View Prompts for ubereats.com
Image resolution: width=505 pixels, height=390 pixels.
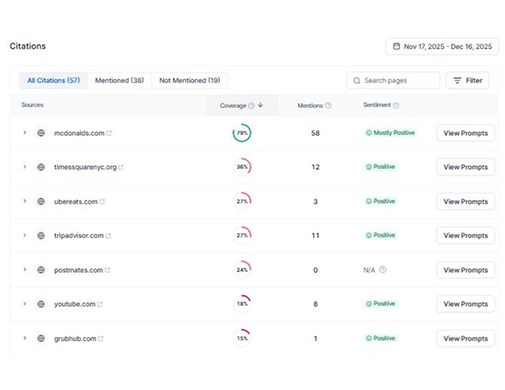pos(465,201)
